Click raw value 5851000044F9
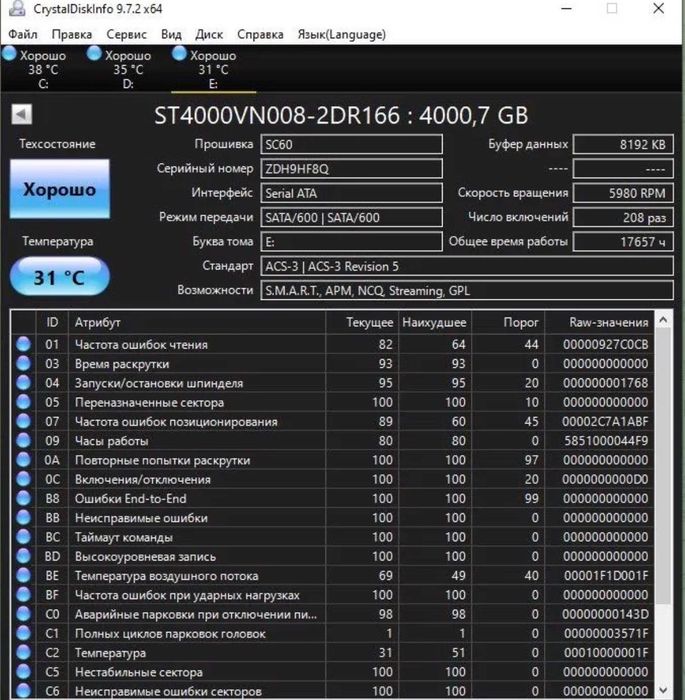 [x=606, y=441]
